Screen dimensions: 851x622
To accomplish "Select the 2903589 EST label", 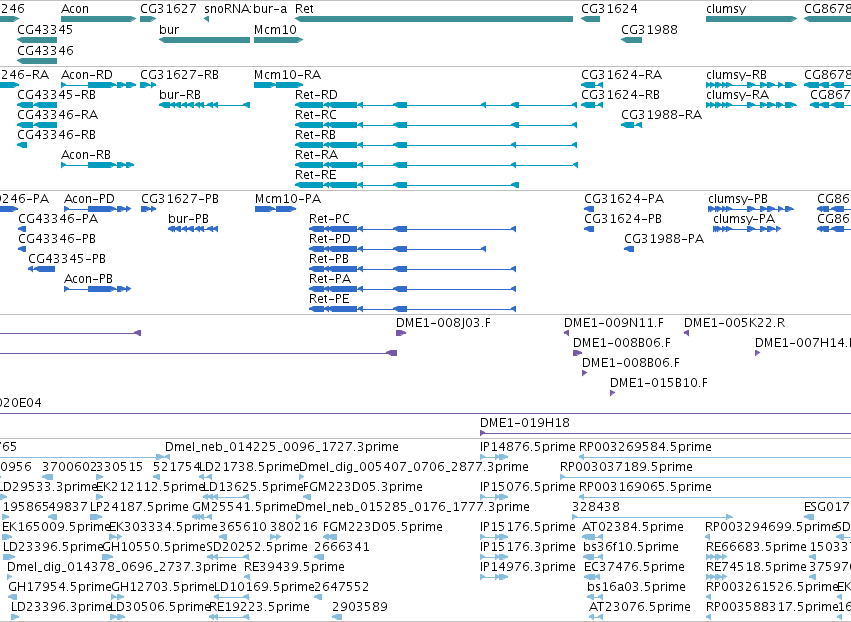I will (360, 607).
